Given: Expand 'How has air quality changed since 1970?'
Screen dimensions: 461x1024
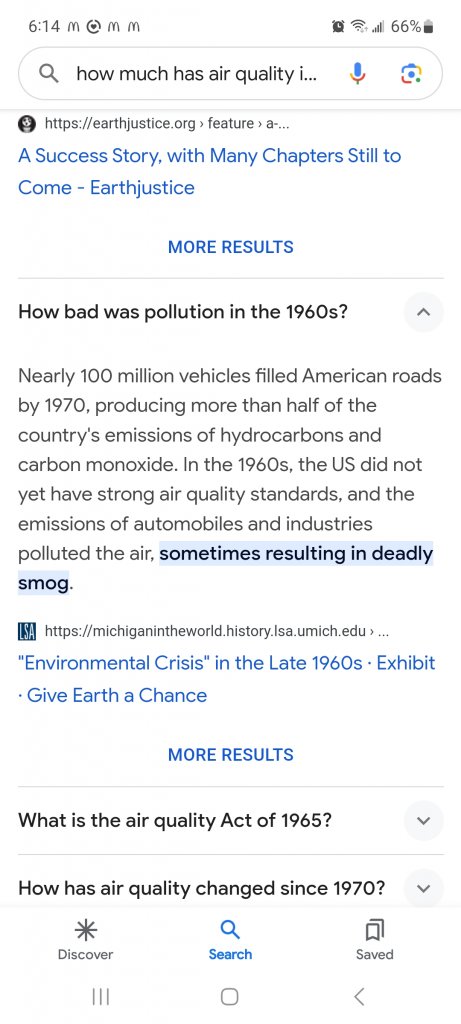Looking at the screenshot, I should pos(423,888).
